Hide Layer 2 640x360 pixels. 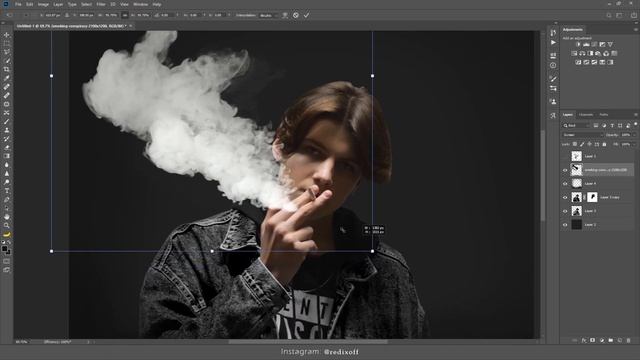(565, 225)
